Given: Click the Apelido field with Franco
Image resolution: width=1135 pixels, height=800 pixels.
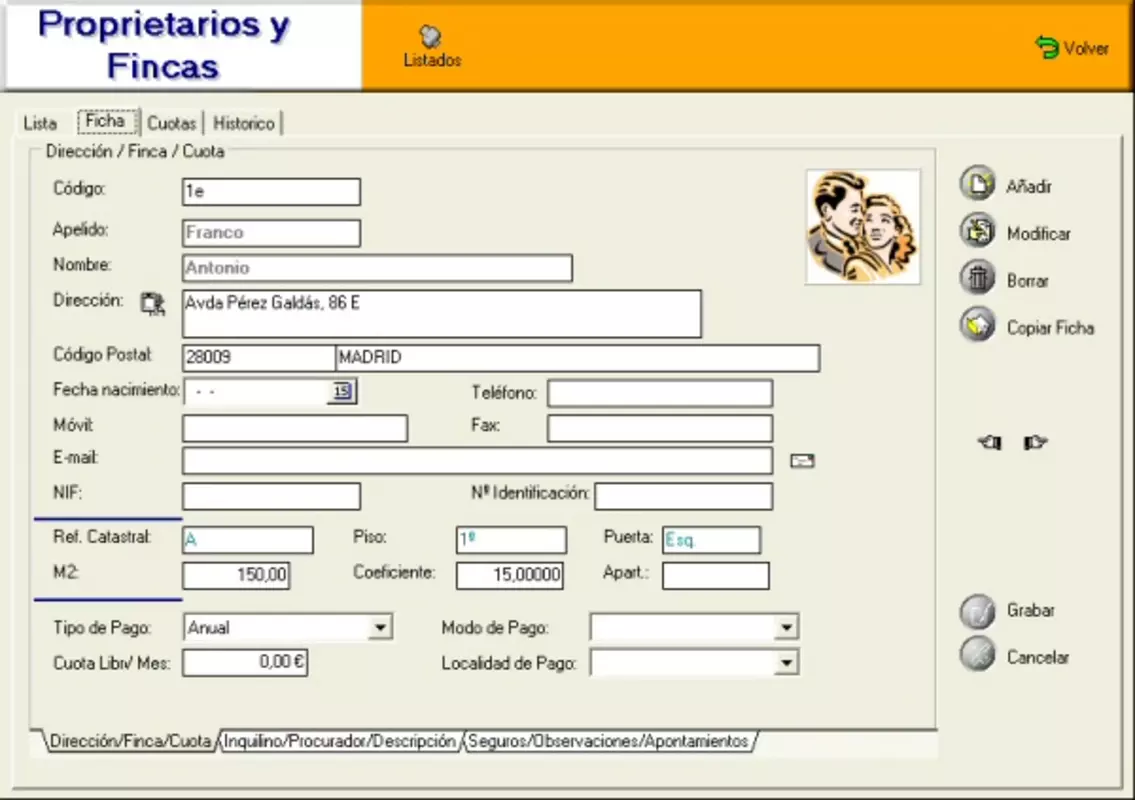Looking at the screenshot, I should (271, 233).
